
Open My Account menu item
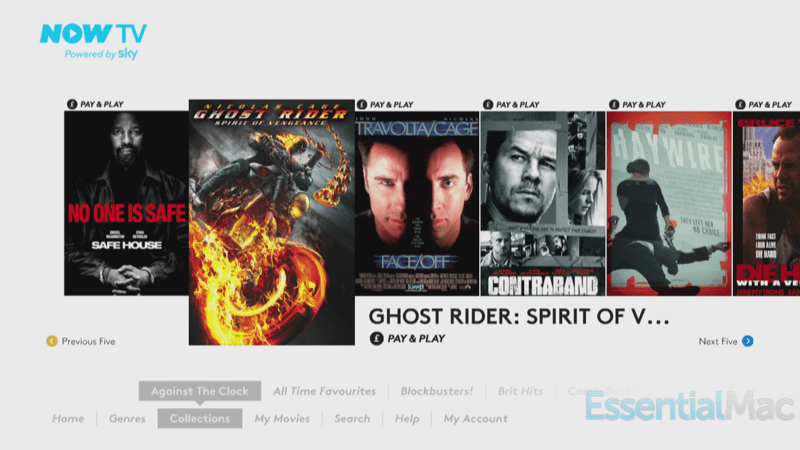(476, 419)
